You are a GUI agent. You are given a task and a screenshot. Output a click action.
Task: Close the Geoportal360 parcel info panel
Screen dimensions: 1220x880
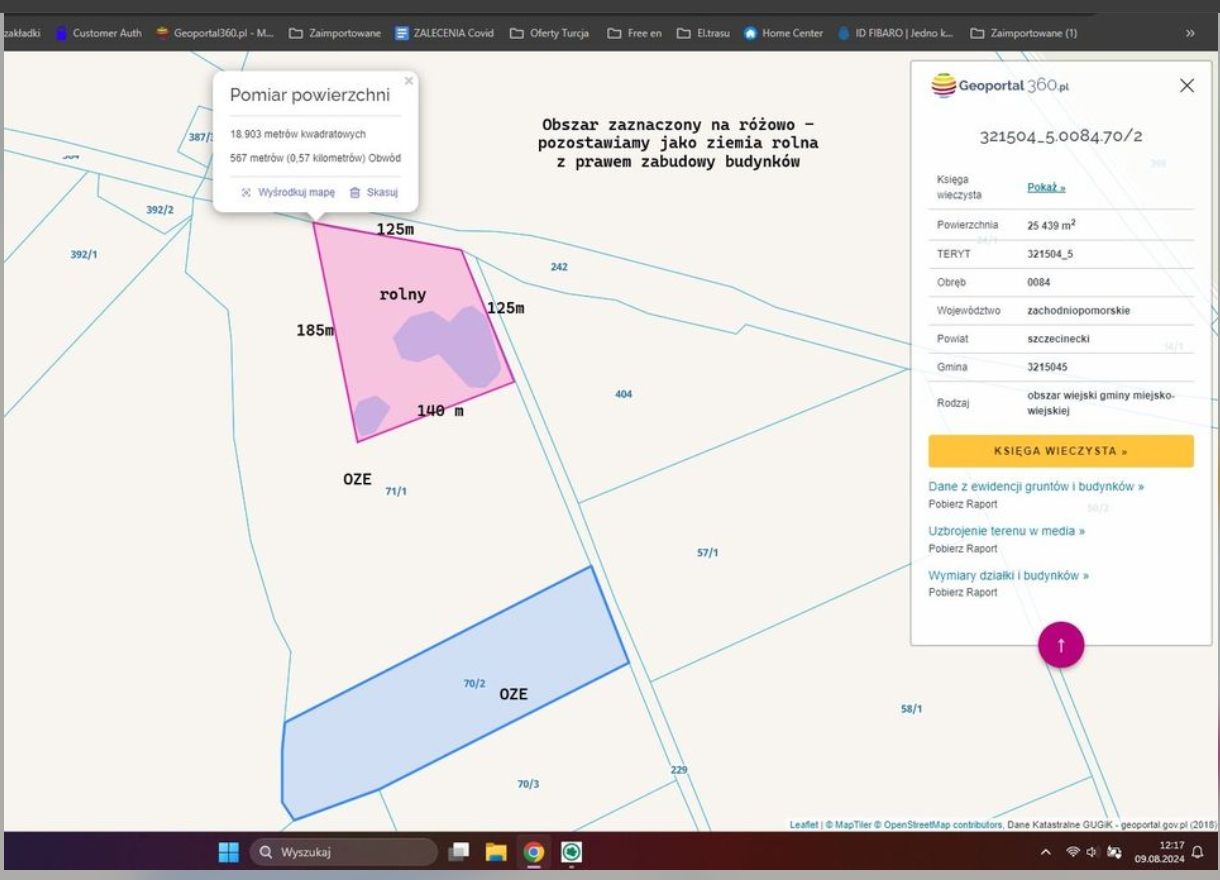(x=1187, y=86)
